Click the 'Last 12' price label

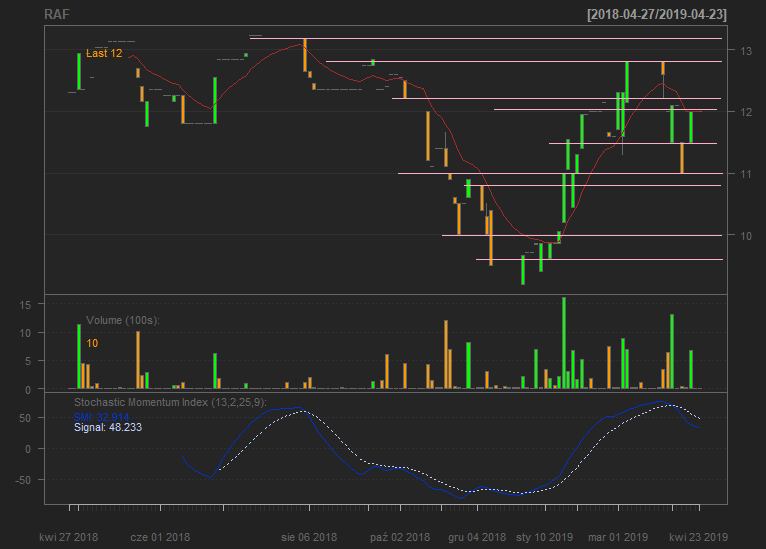click(104, 53)
